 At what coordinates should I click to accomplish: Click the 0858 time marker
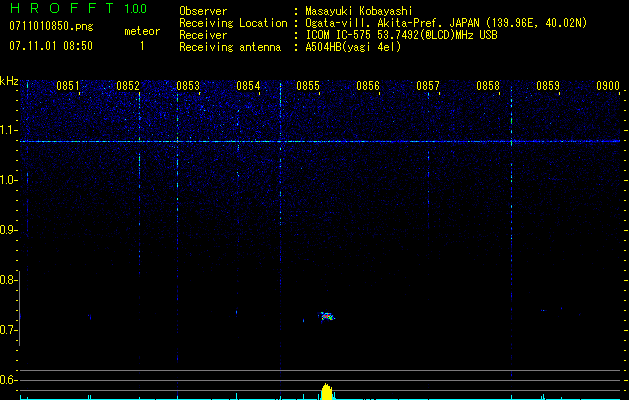[x=488, y=86]
